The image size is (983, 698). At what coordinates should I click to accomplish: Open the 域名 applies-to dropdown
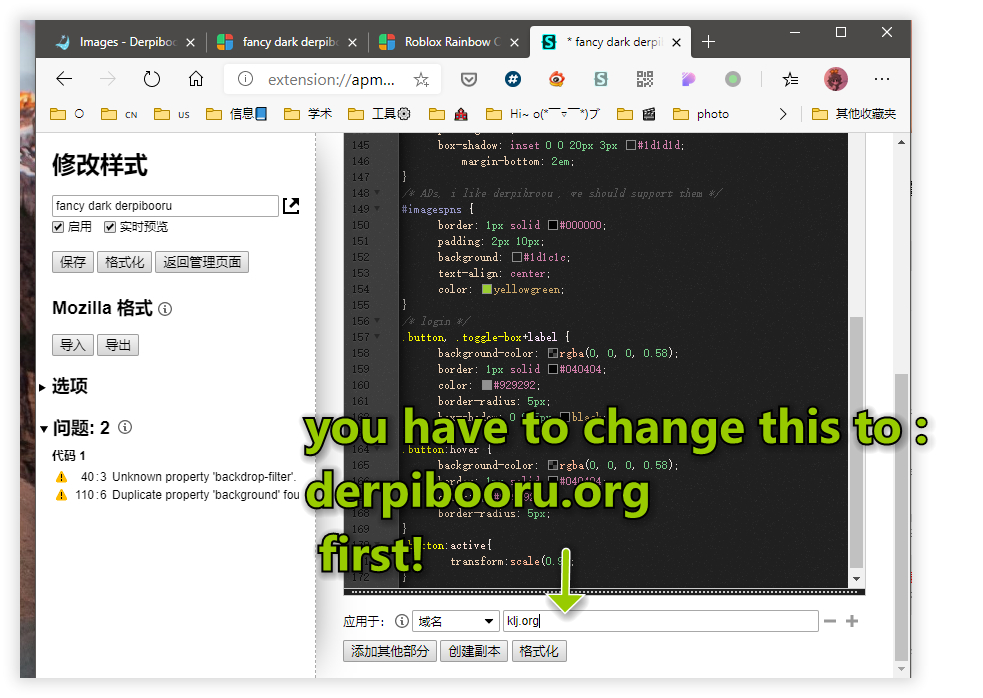coord(455,621)
